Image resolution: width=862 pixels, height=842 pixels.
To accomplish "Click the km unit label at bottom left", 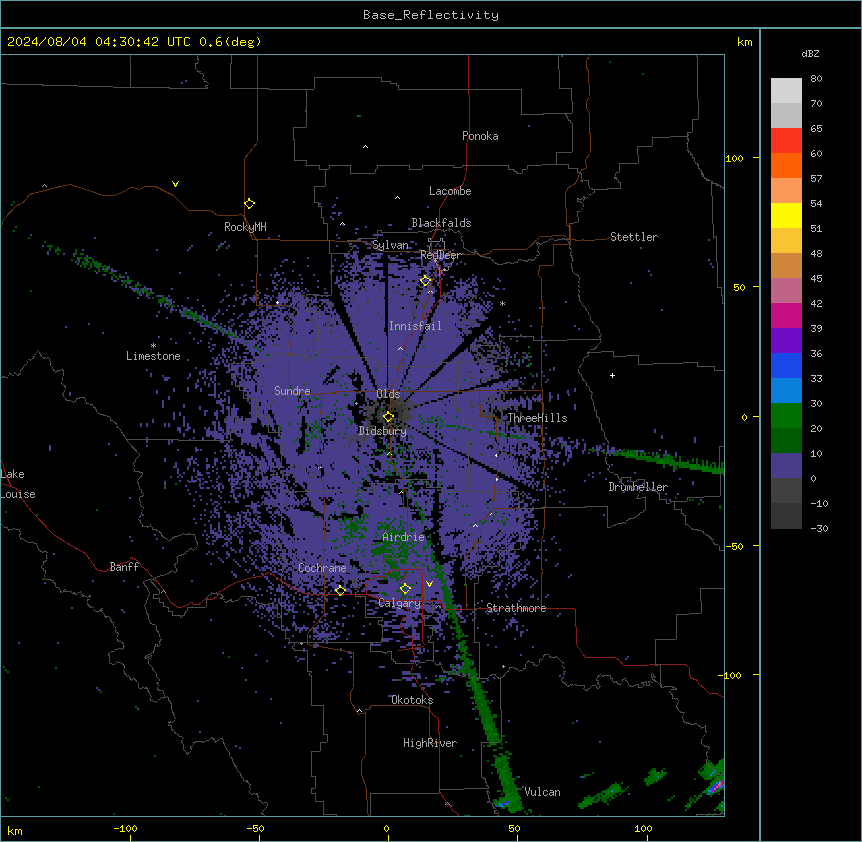I will [15, 831].
